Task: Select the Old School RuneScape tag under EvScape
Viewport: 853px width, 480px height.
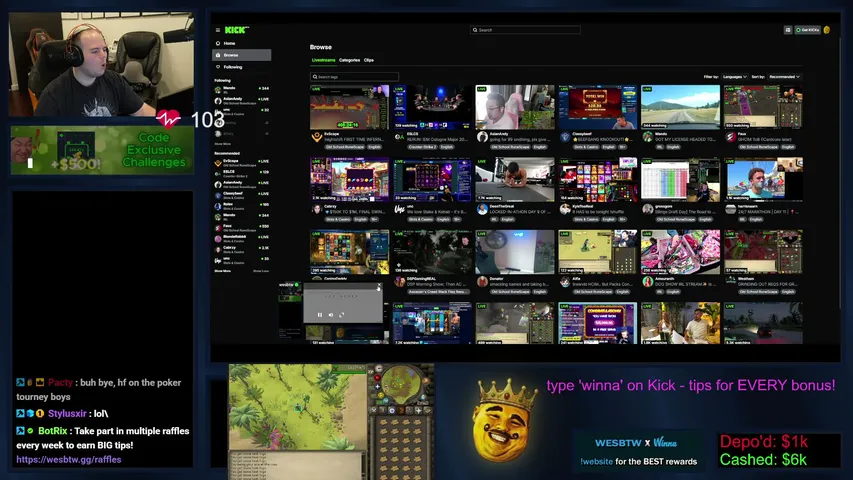Action: point(345,147)
